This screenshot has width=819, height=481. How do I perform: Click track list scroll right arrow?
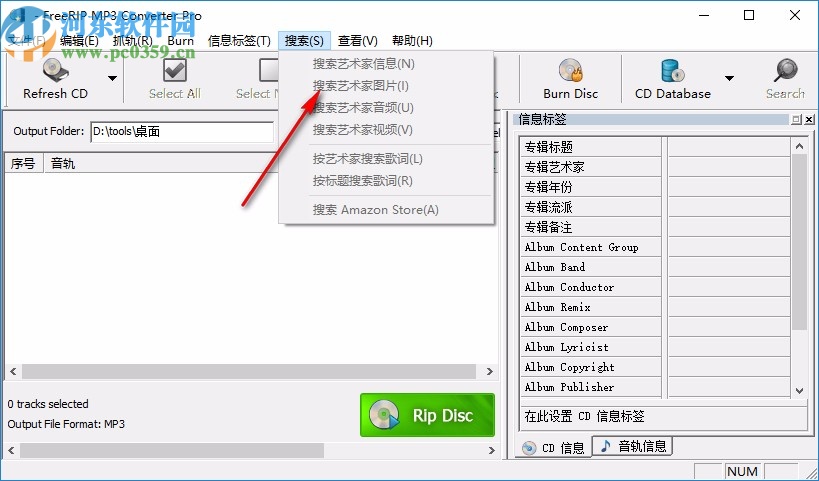(489, 371)
